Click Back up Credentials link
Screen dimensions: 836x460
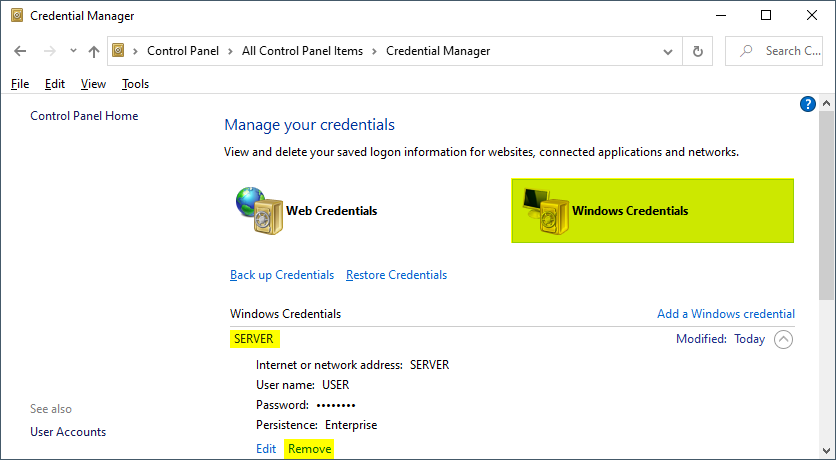click(x=282, y=275)
